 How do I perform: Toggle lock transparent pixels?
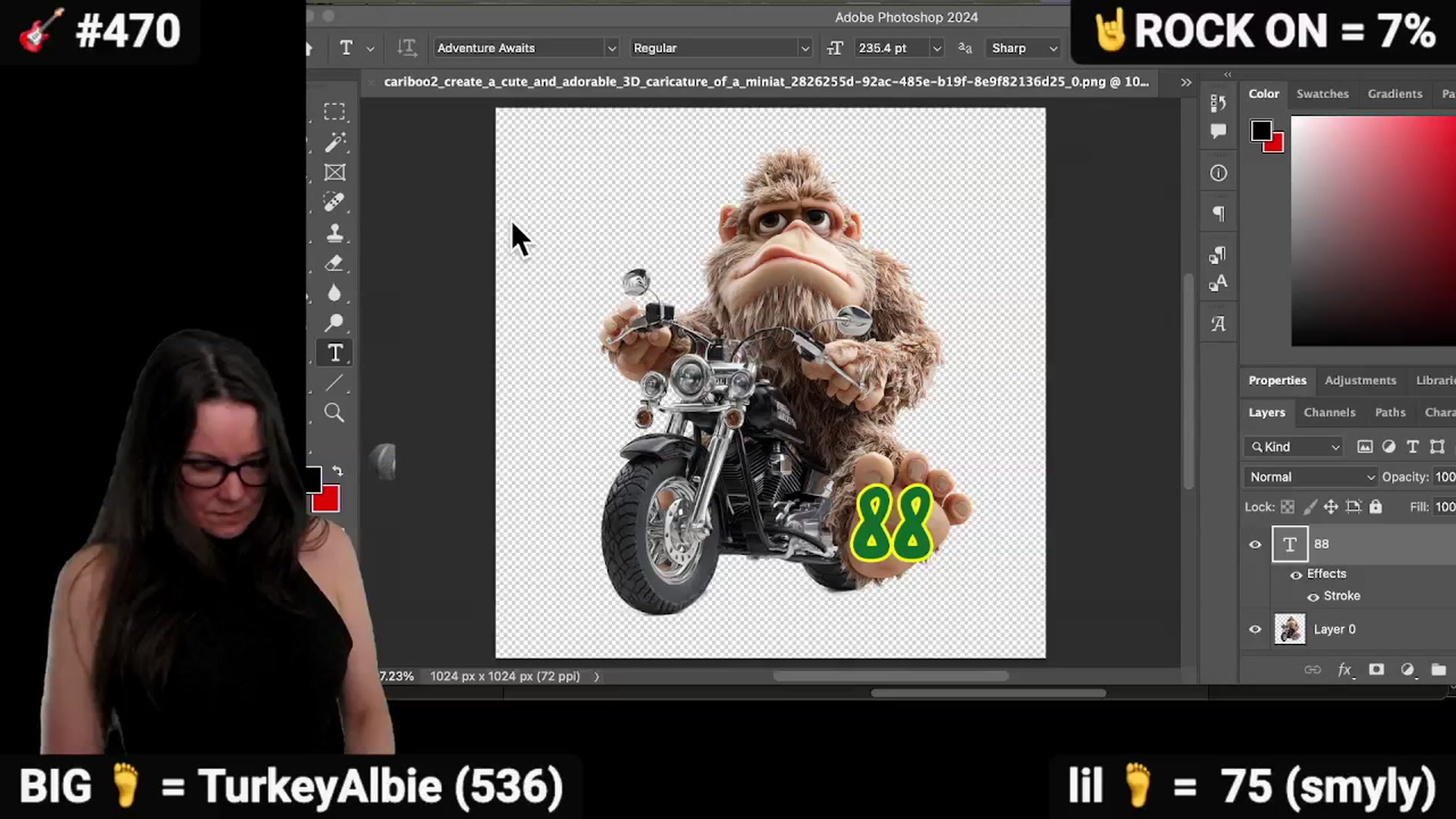(x=1288, y=507)
